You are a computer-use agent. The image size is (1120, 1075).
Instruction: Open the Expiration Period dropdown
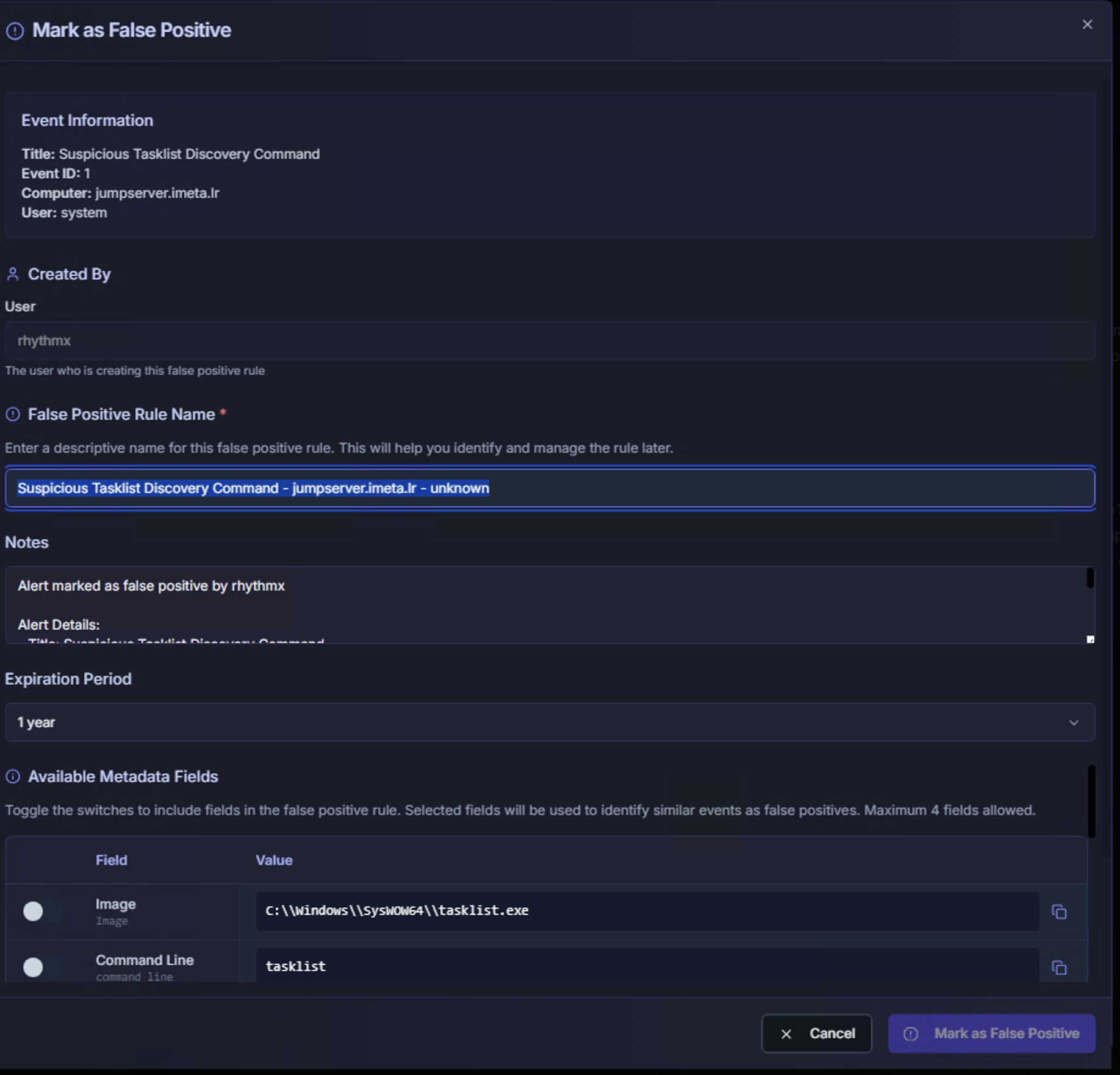549,722
